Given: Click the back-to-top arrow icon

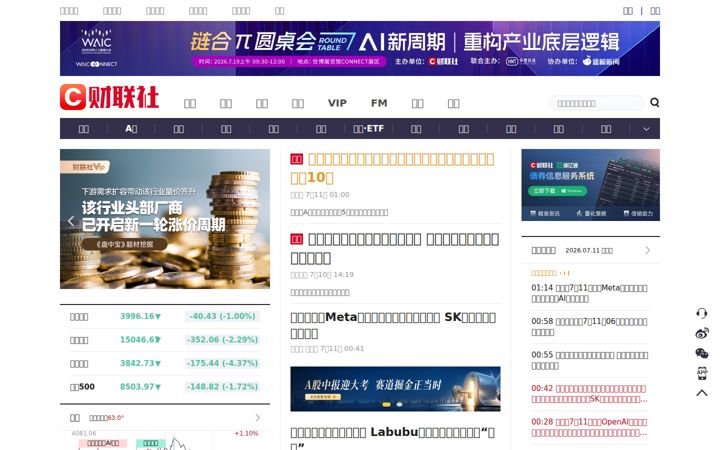Looking at the screenshot, I should coord(701,393).
